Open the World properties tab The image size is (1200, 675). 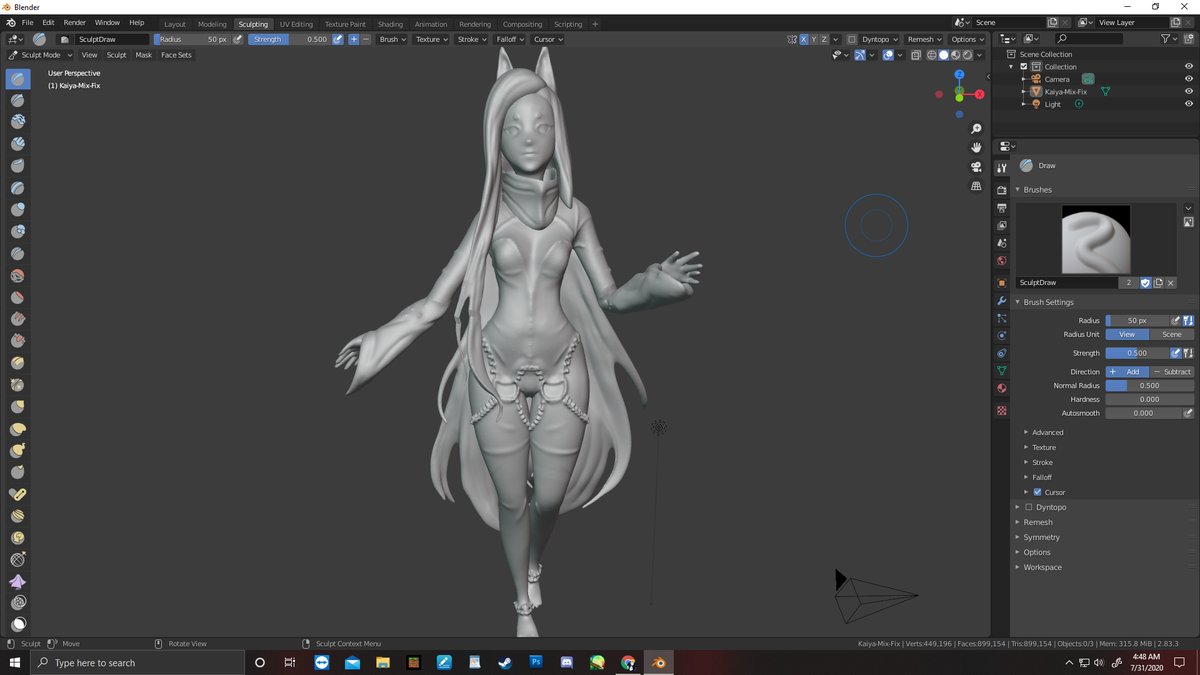[x=1001, y=261]
